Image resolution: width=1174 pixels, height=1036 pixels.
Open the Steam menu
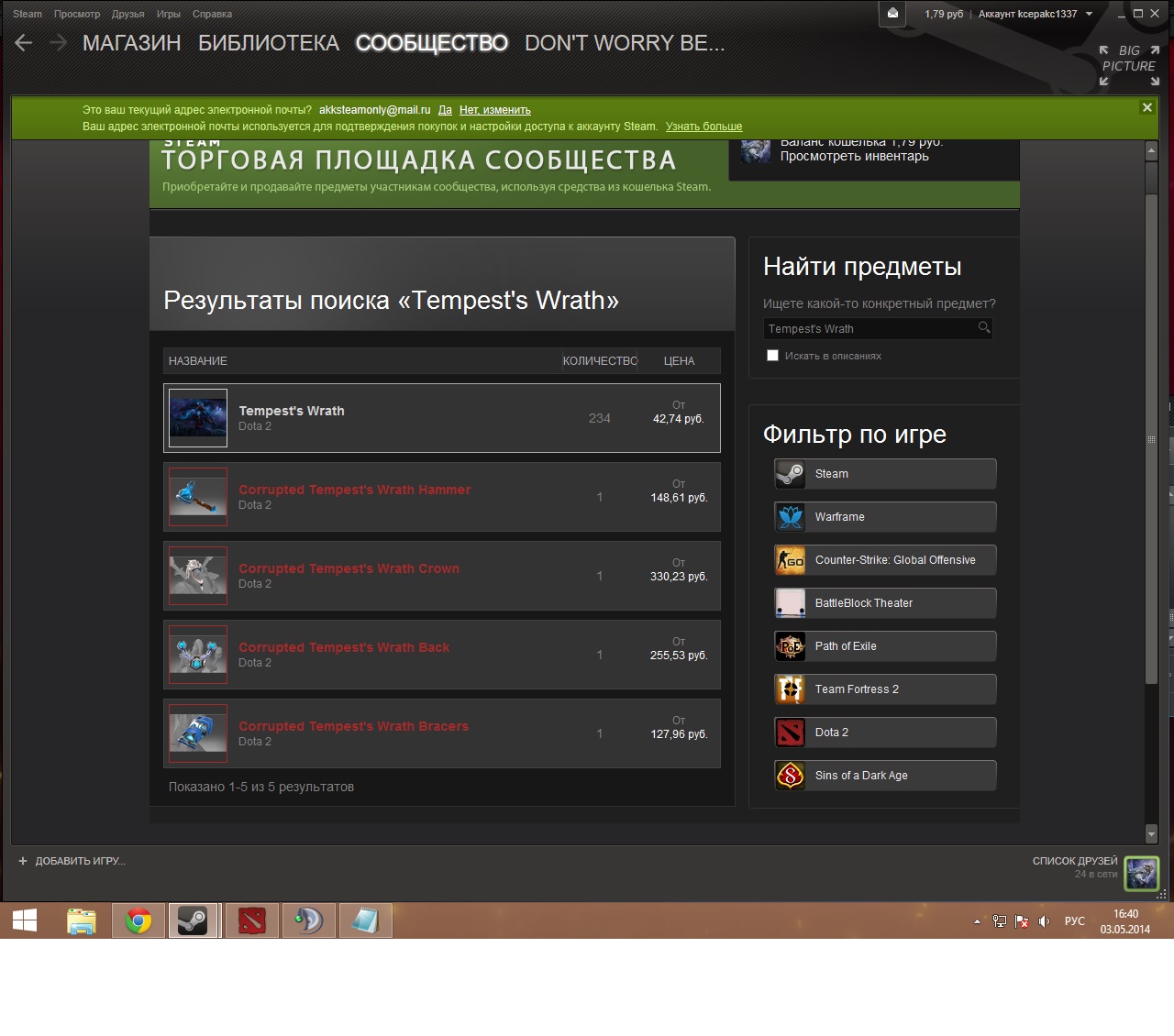28,14
